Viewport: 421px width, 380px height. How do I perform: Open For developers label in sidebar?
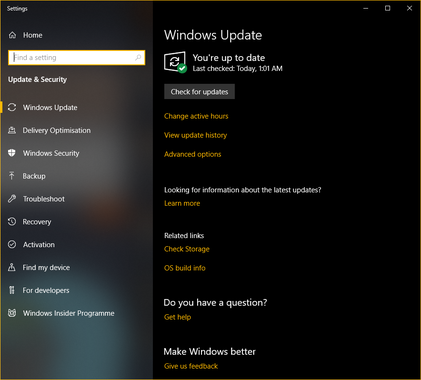pos(46,290)
